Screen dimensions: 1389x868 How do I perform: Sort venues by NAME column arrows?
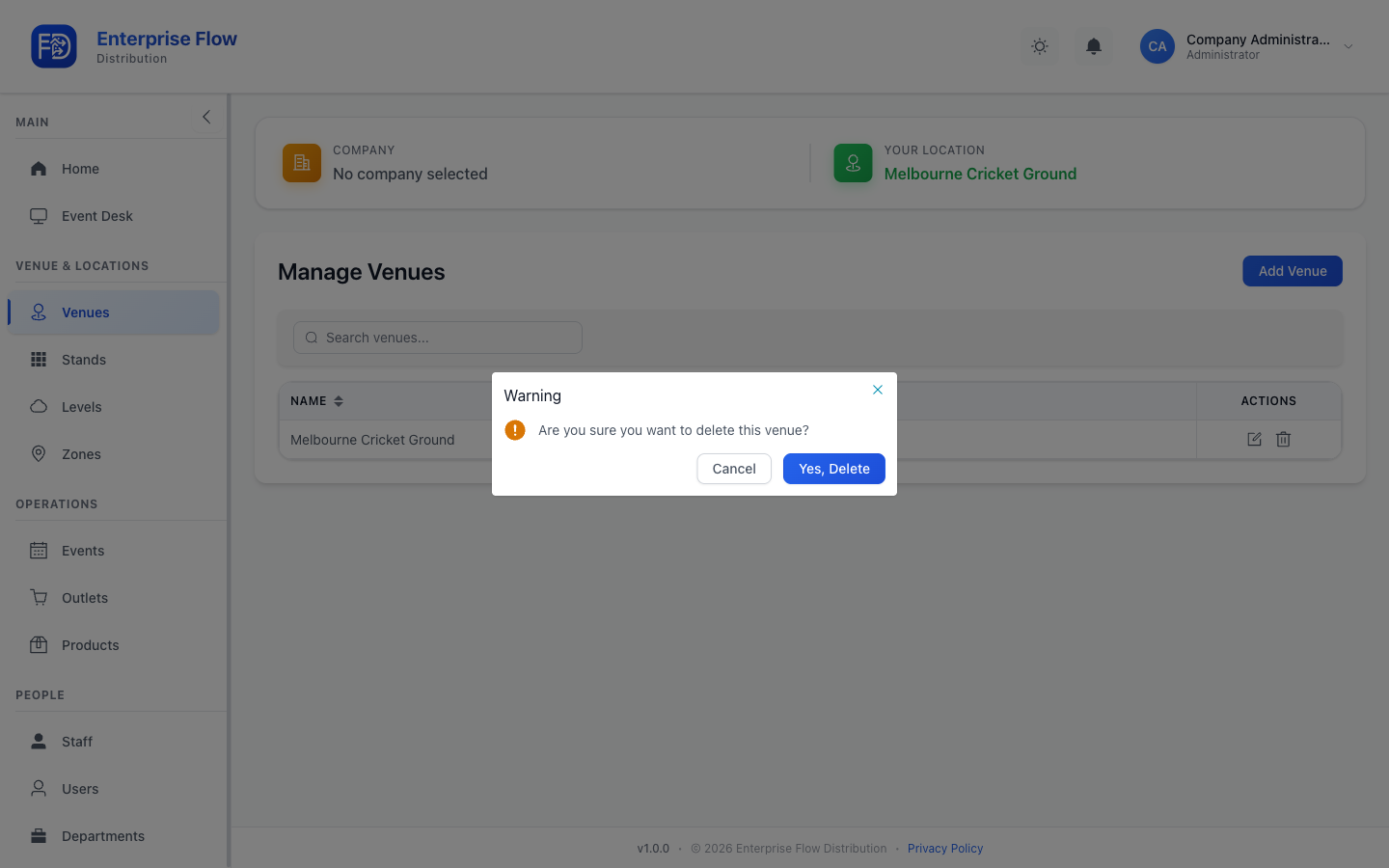339,401
